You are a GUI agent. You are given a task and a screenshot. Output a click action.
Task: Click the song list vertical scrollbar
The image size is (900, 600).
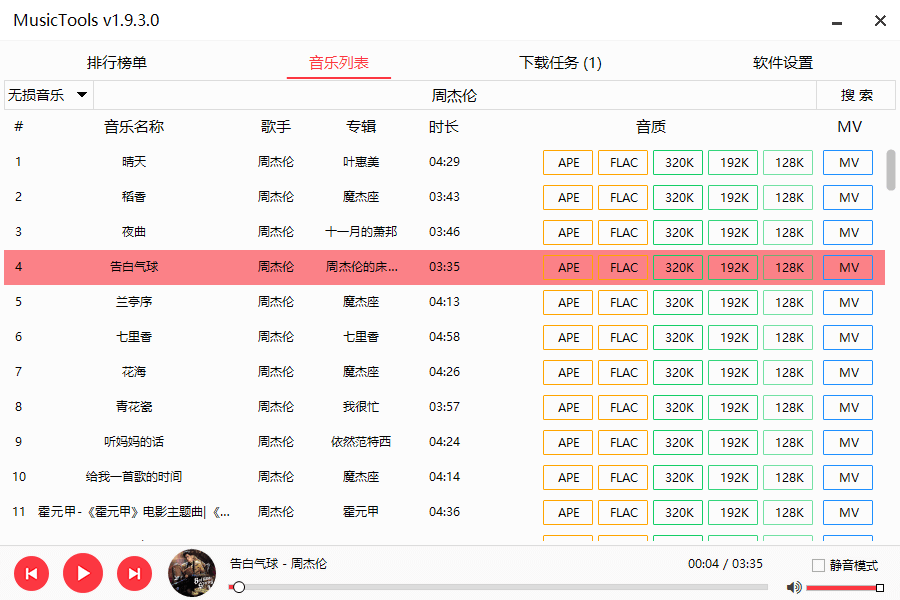891,170
